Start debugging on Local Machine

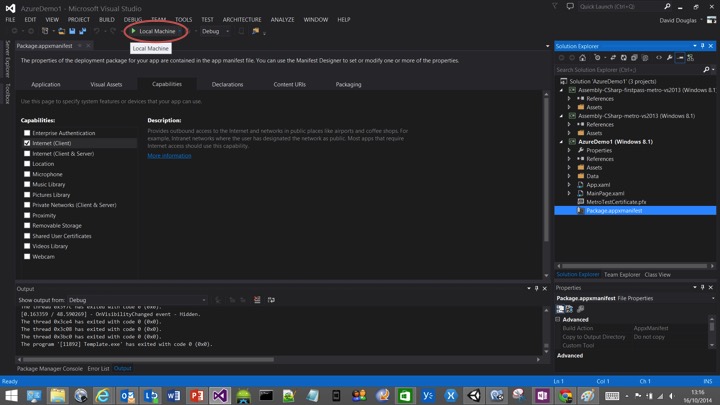pos(153,31)
